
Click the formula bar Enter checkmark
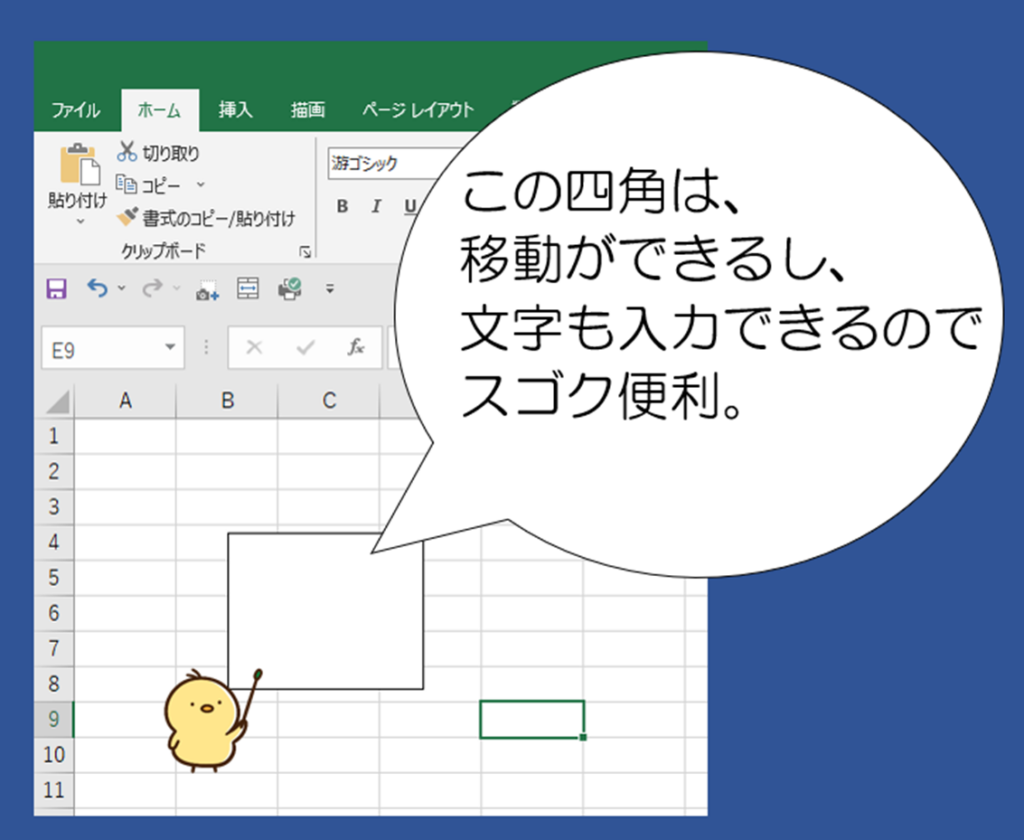(305, 347)
